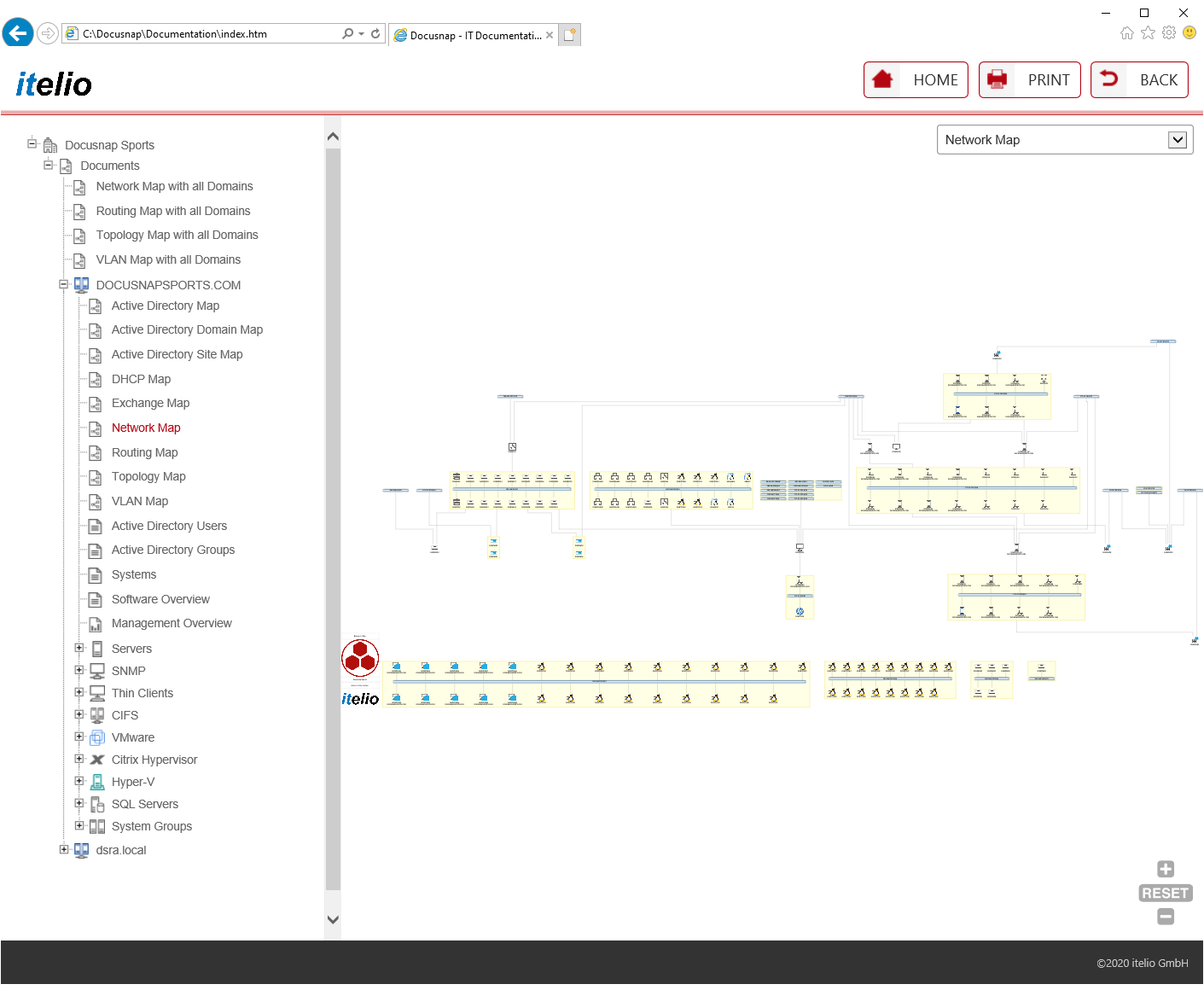
Task: Open the Software Overview report
Action: pos(160,599)
